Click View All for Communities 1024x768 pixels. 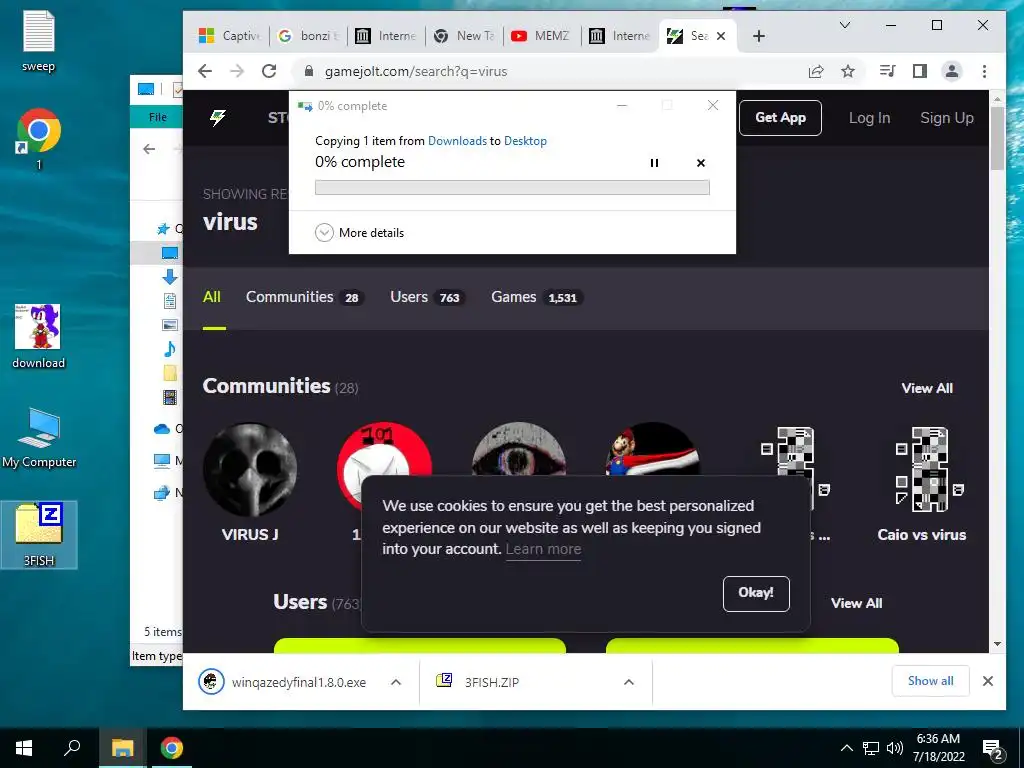click(x=927, y=388)
